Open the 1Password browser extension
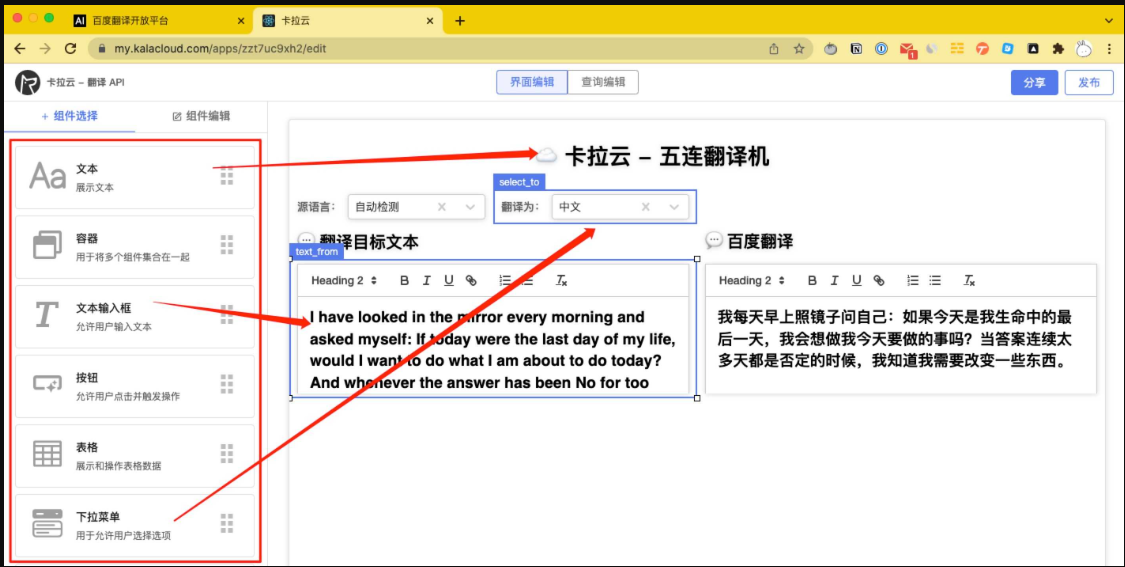 coord(881,49)
